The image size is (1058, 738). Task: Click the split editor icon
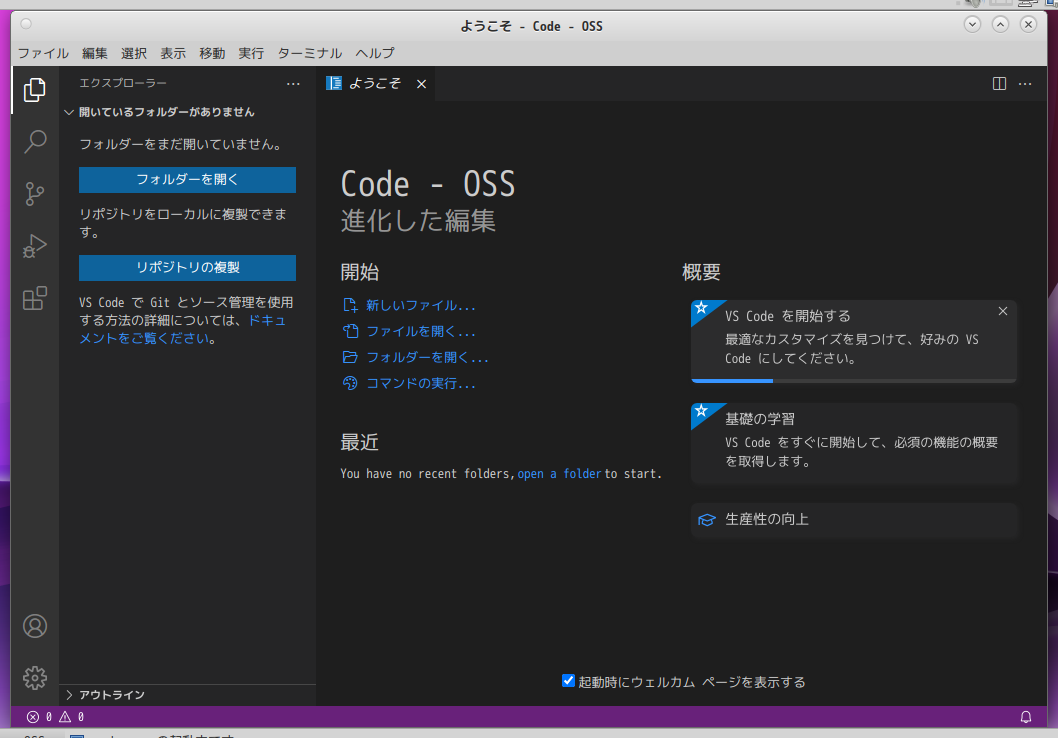999,84
